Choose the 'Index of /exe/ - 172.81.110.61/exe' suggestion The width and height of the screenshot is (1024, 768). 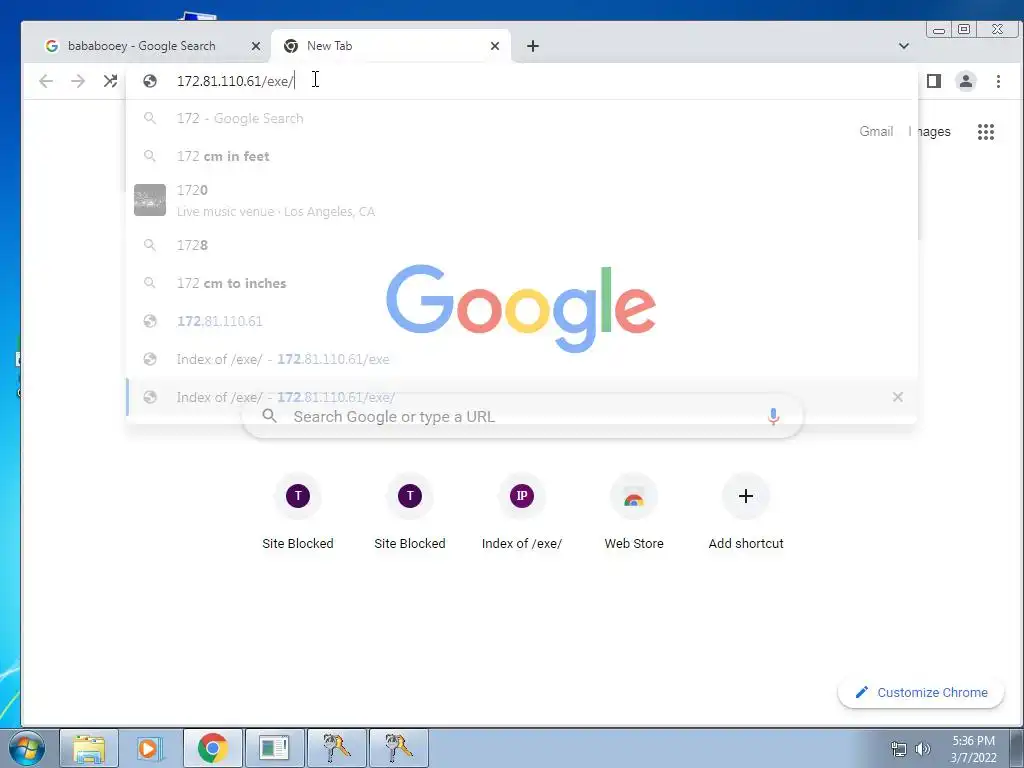pyautogui.click(x=521, y=359)
